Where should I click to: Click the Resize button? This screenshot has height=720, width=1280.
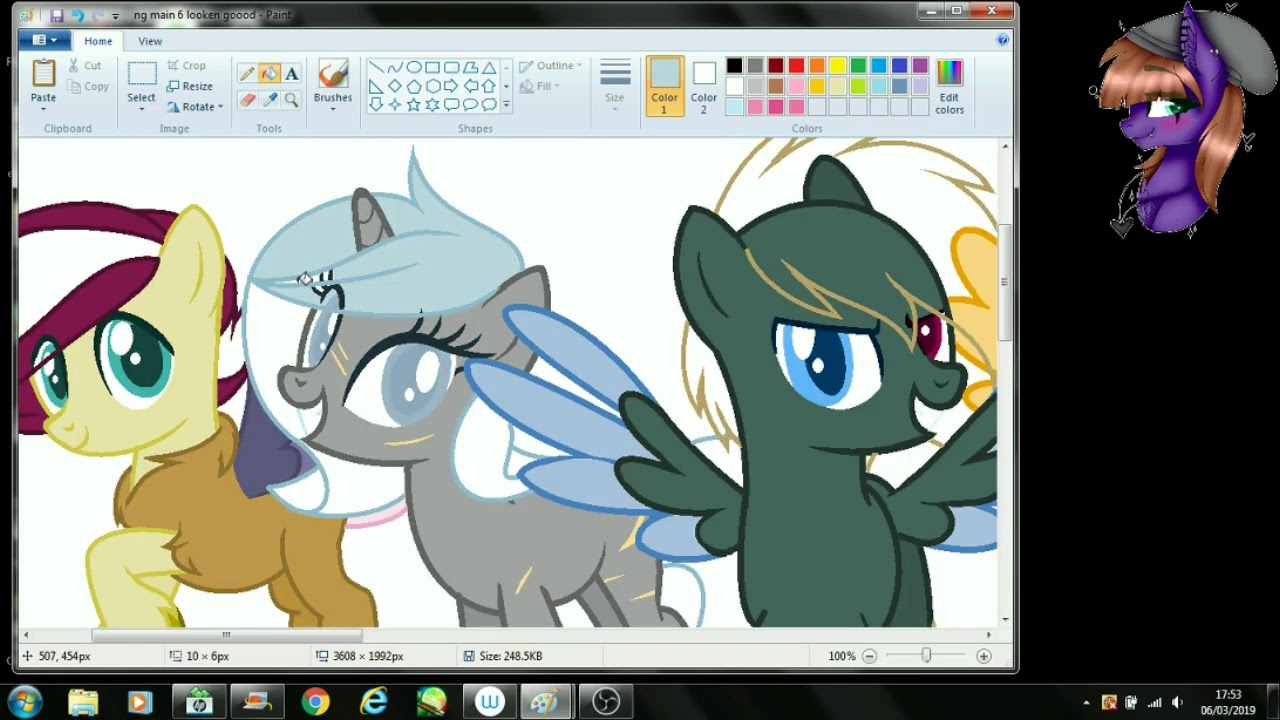(x=189, y=87)
